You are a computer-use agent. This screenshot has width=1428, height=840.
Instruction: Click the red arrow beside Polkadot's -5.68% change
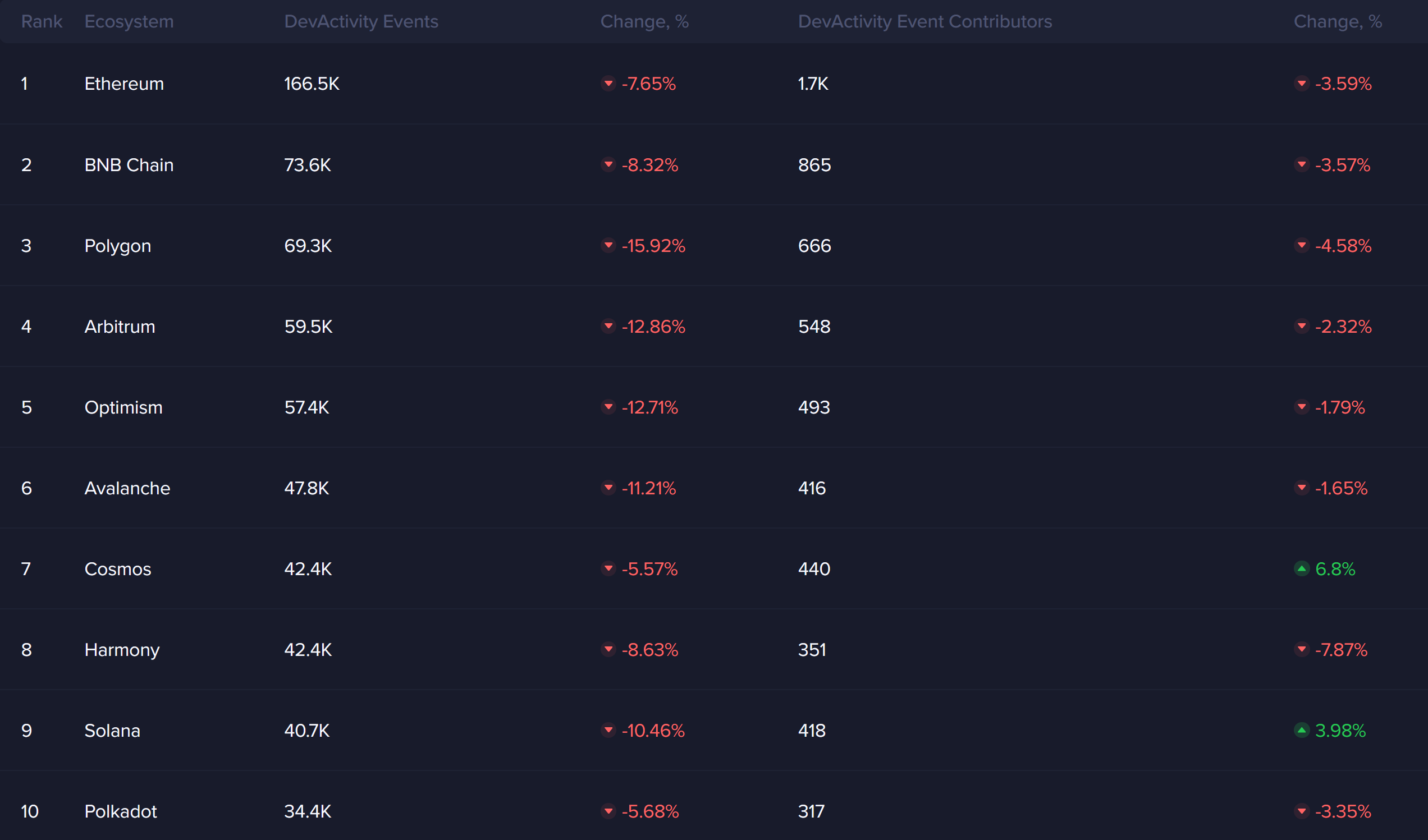(608, 811)
